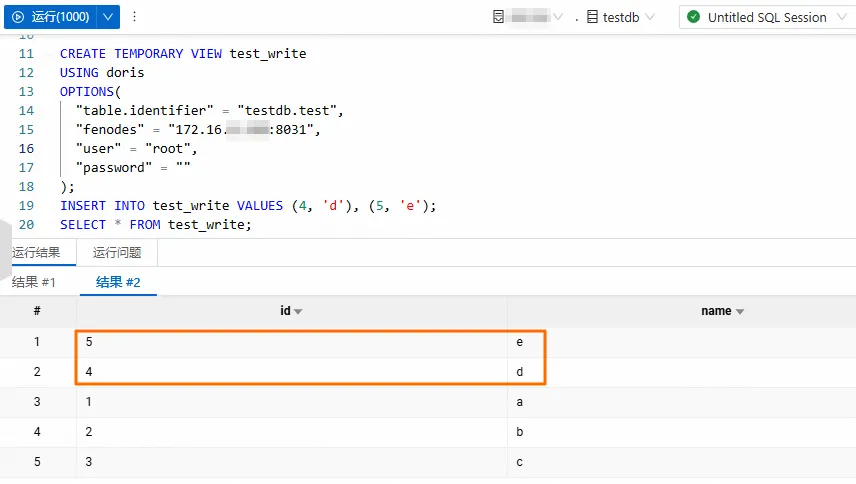856x484 pixels.
Task: Select the cell with id 5
Action: [x=291, y=342]
